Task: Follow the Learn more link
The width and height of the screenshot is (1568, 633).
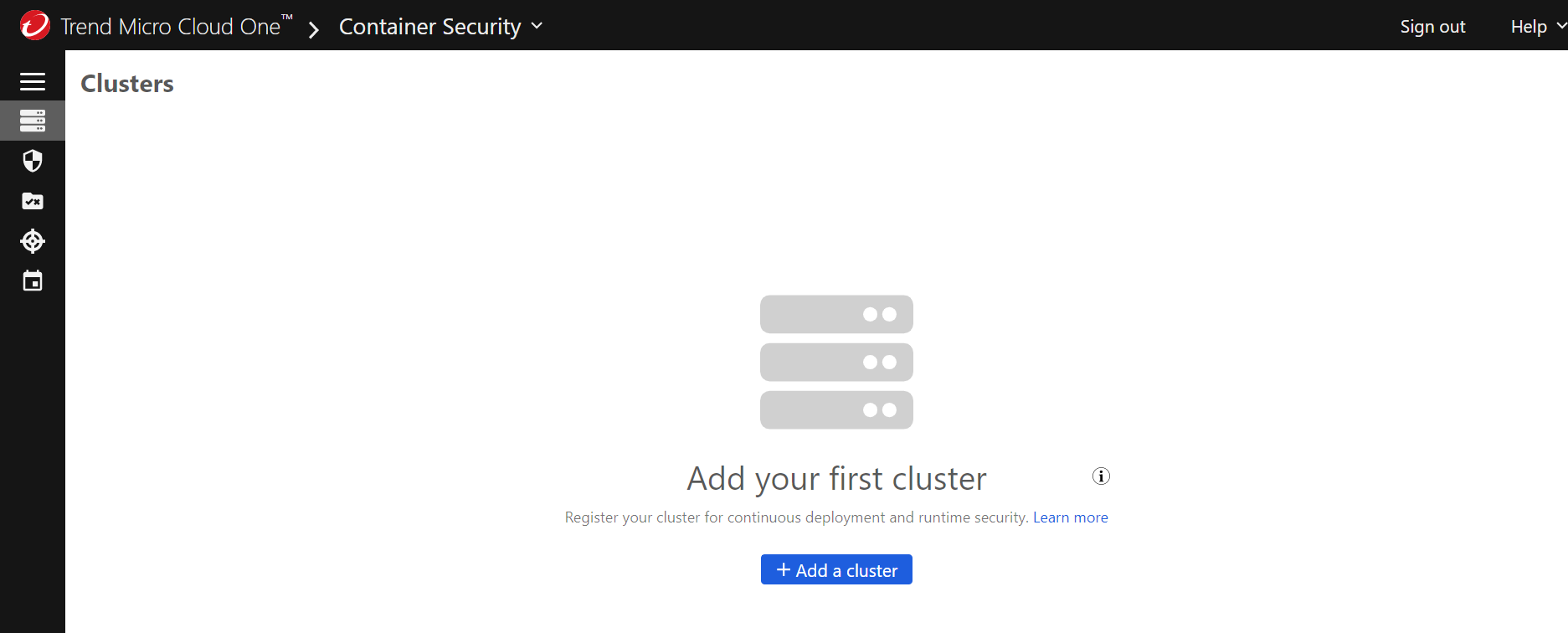Action: (1070, 517)
